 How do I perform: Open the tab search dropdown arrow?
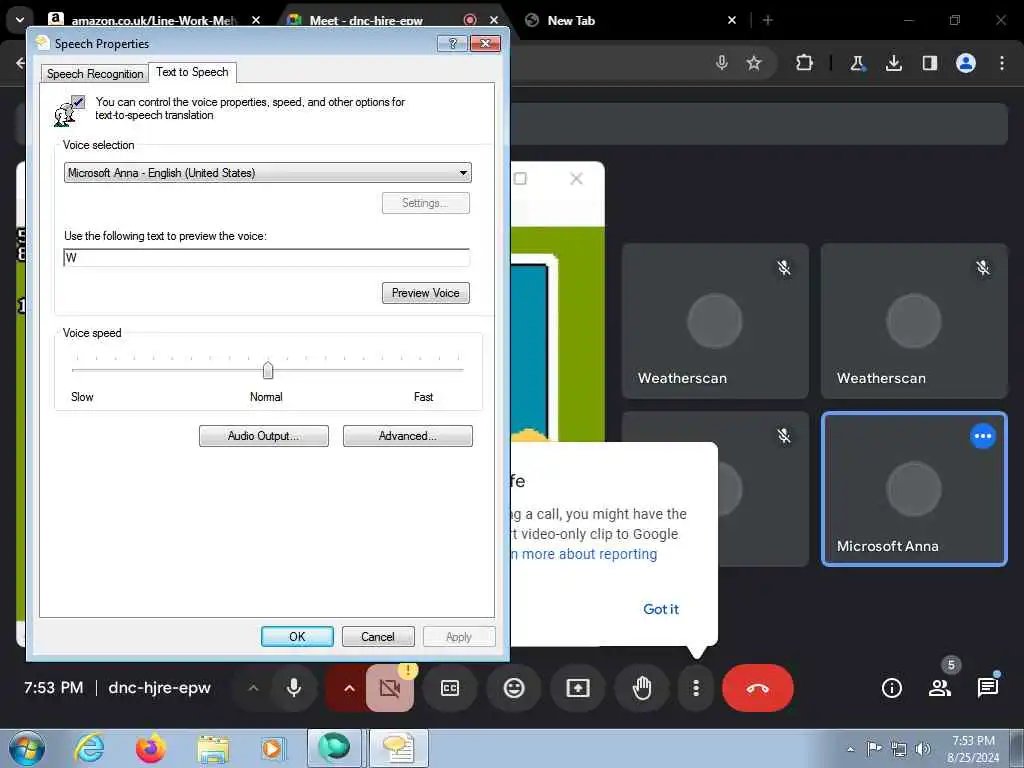tap(20, 20)
